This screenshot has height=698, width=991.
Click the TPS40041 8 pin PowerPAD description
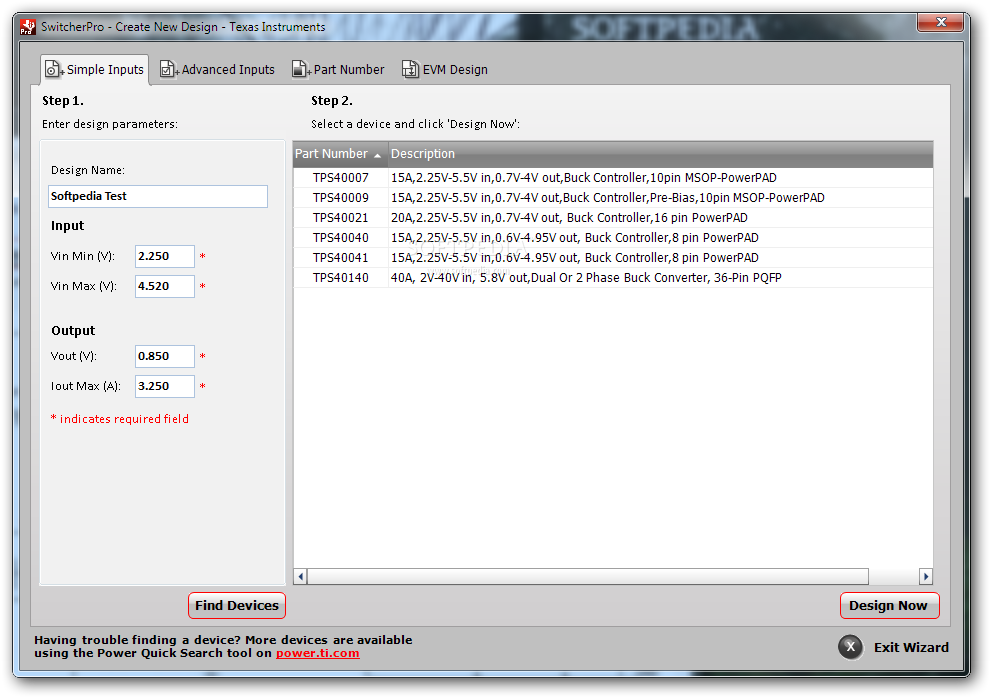pyautogui.click(x=575, y=257)
